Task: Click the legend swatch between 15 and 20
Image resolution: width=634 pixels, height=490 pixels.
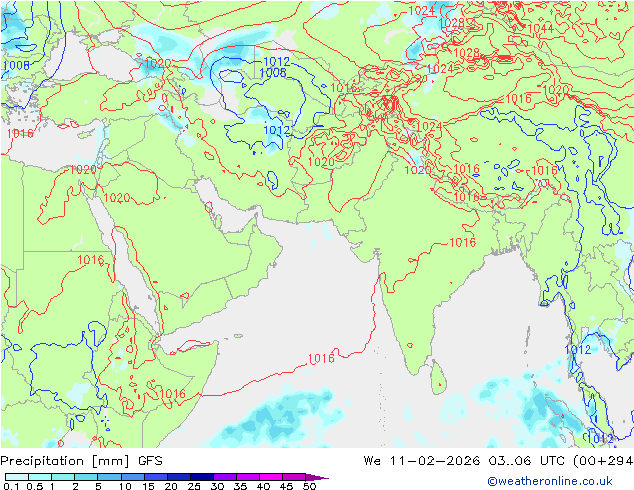Action: pos(155,477)
